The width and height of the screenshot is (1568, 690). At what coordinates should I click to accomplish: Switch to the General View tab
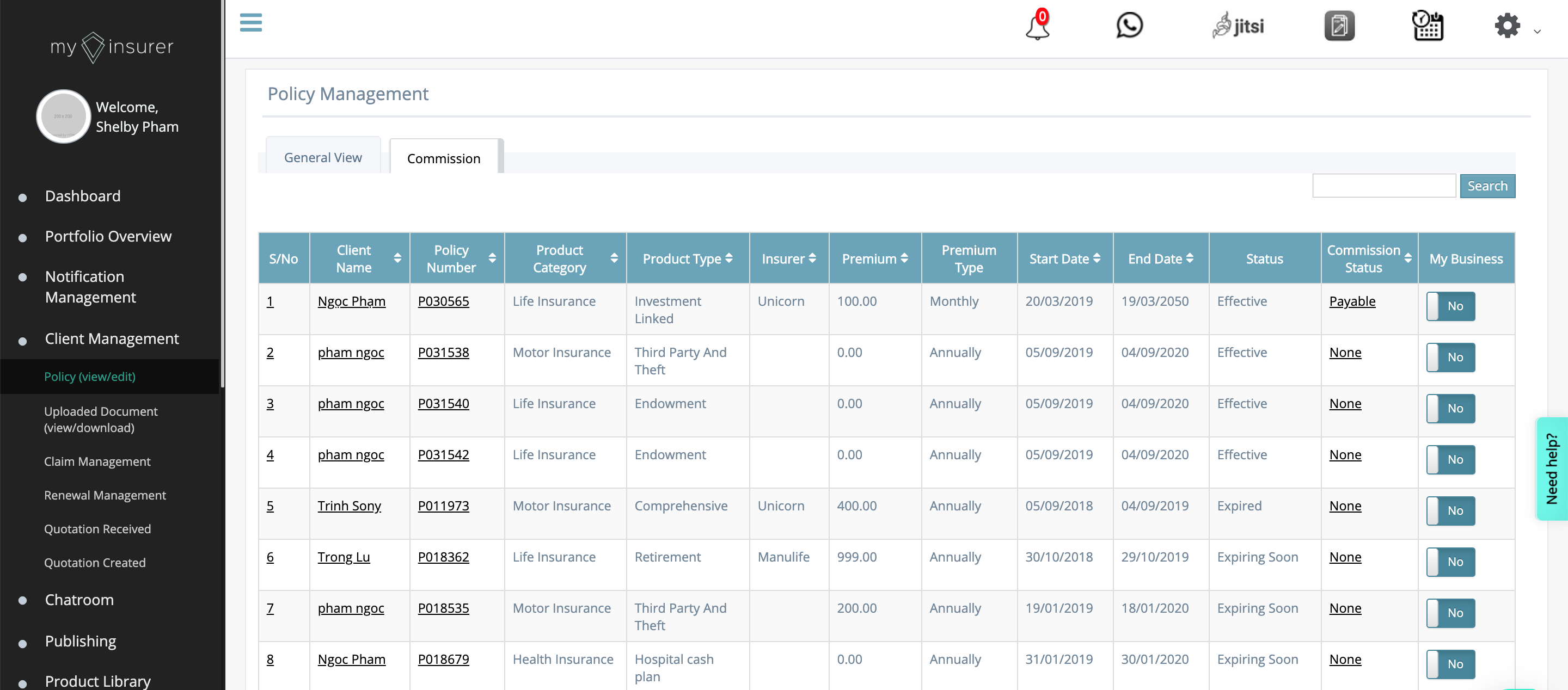[x=323, y=158]
